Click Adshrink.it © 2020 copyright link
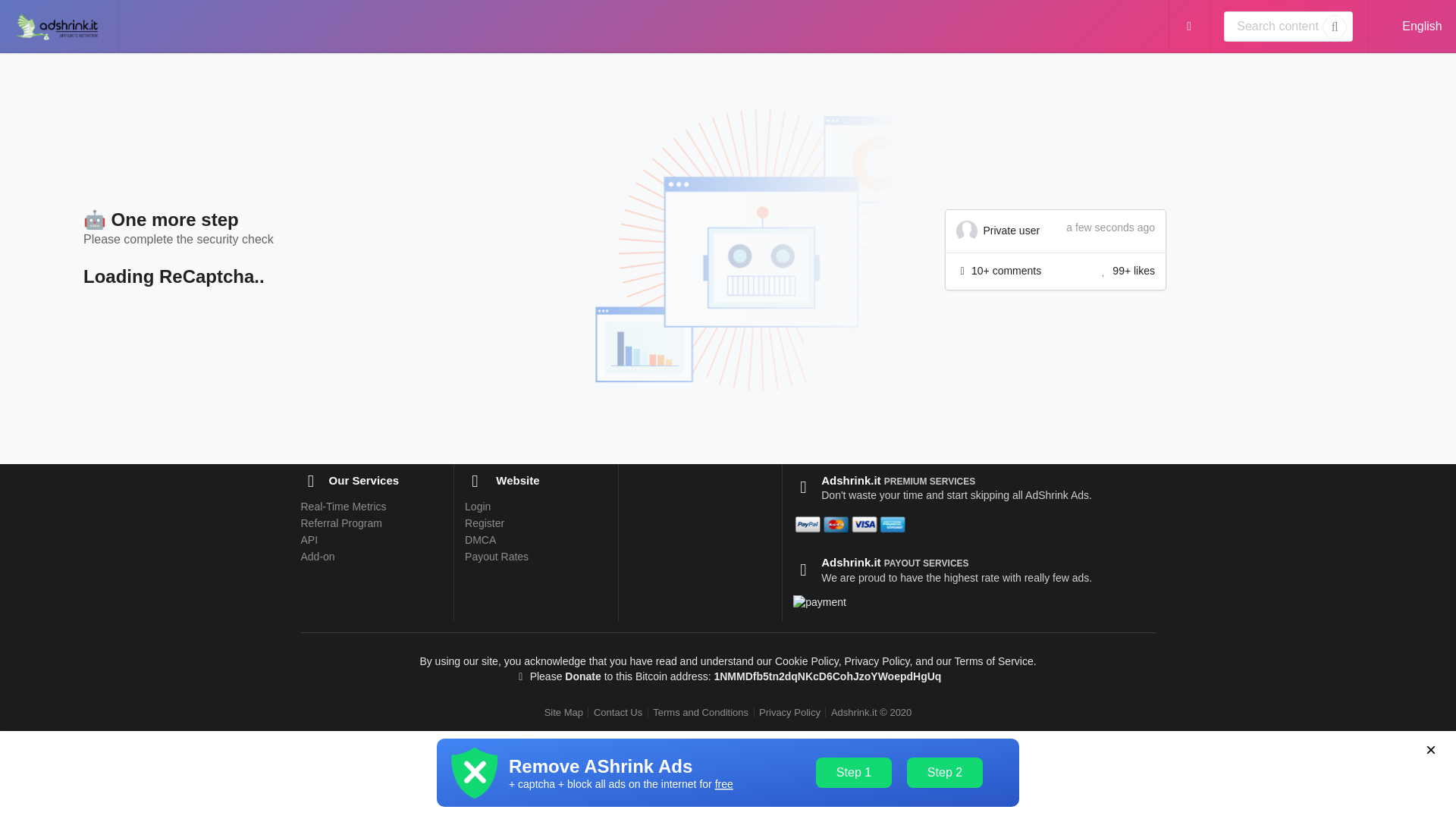The width and height of the screenshot is (1456, 819). 871,713
